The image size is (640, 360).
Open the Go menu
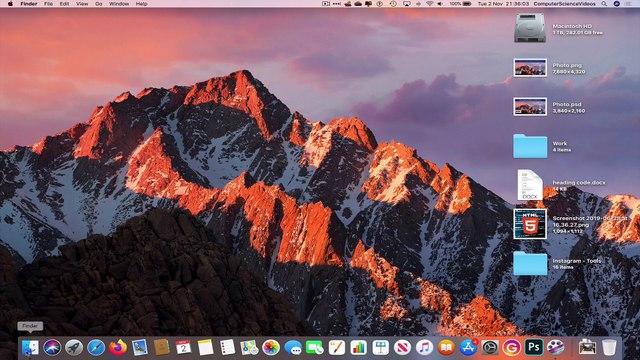99,4
